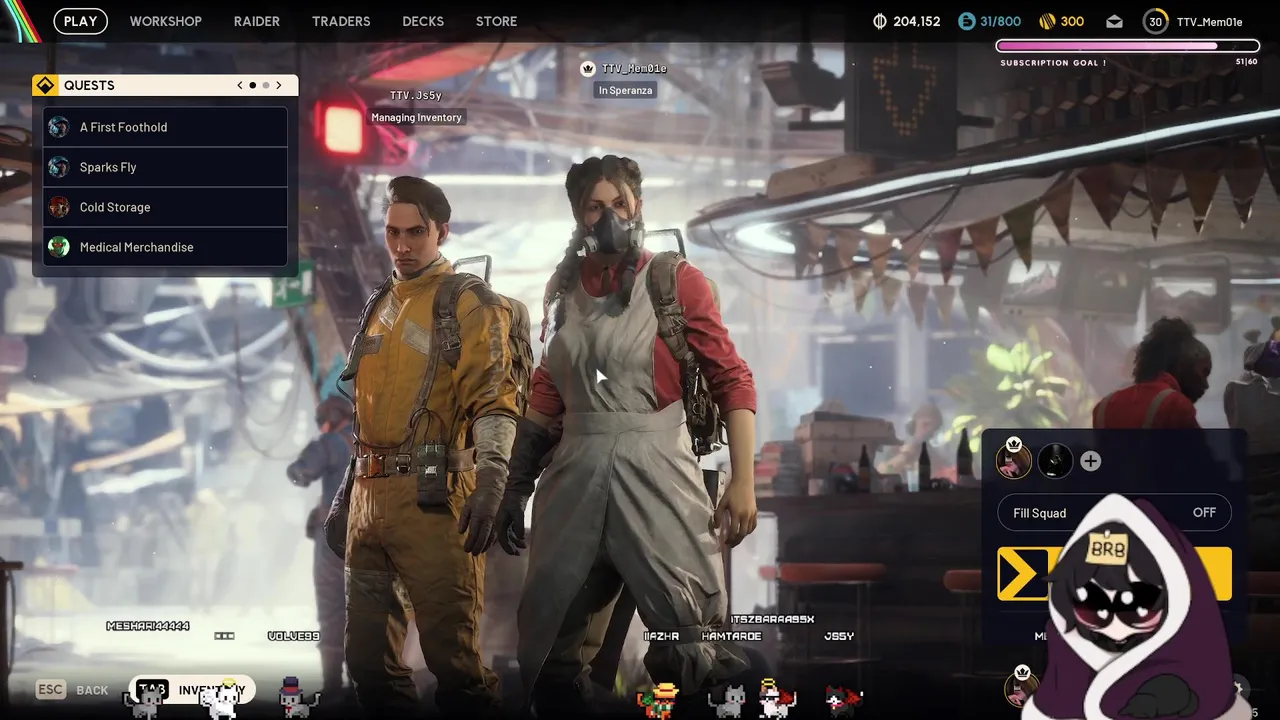The width and height of the screenshot is (1280, 720).
Task: Click the A First Foothold trader portrait
Action: (59, 127)
